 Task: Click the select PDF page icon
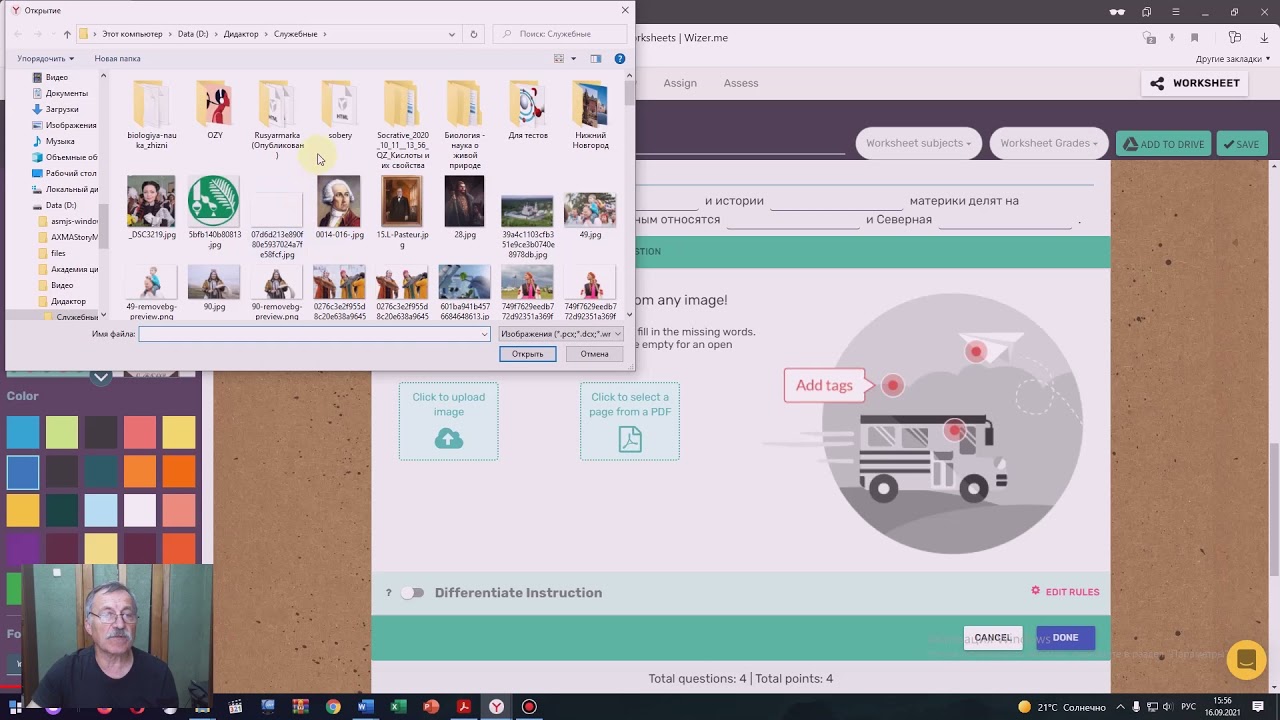pos(630,439)
